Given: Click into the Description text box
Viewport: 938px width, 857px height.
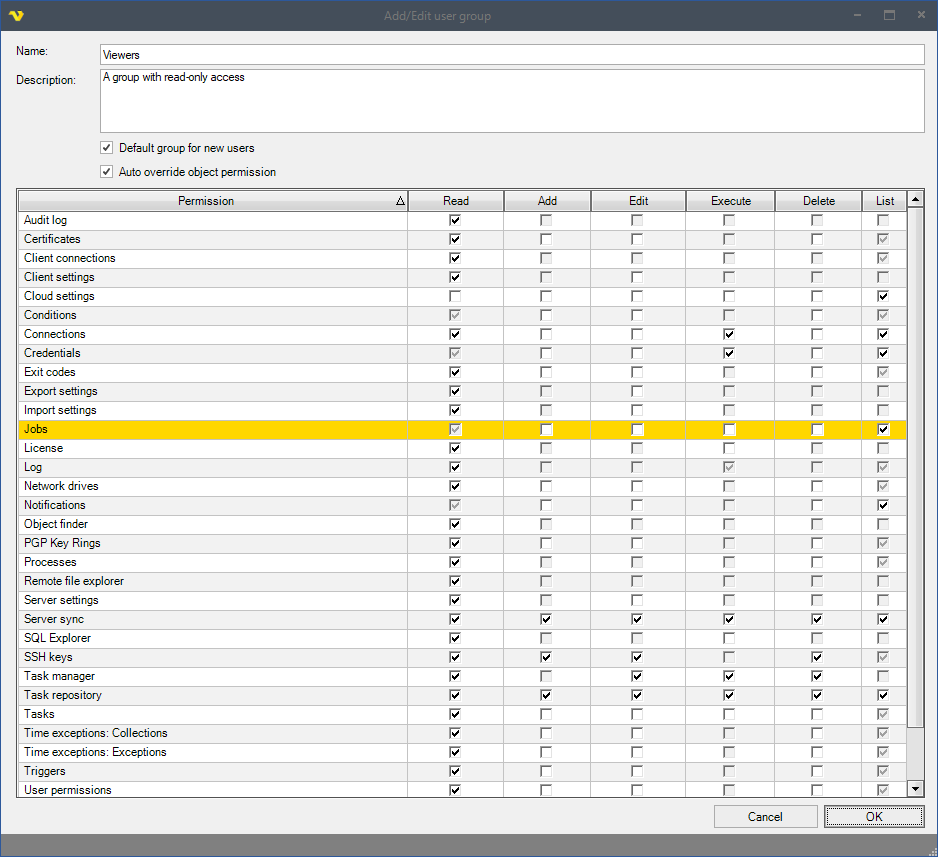Looking at the screenshot, I should pyautogui.click(x=511, y=100).
